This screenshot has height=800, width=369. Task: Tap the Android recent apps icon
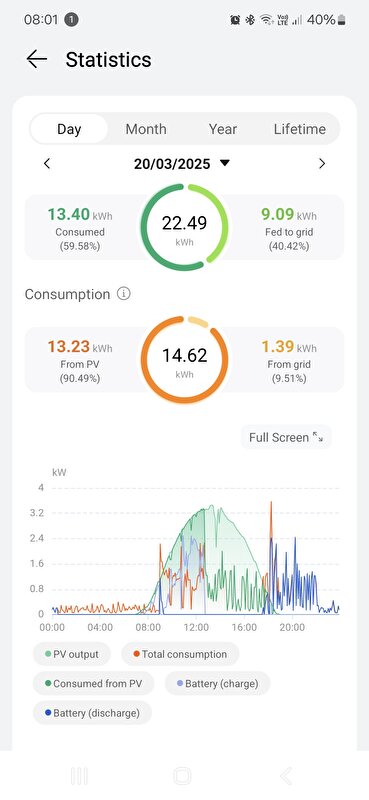tap(79, 776)
